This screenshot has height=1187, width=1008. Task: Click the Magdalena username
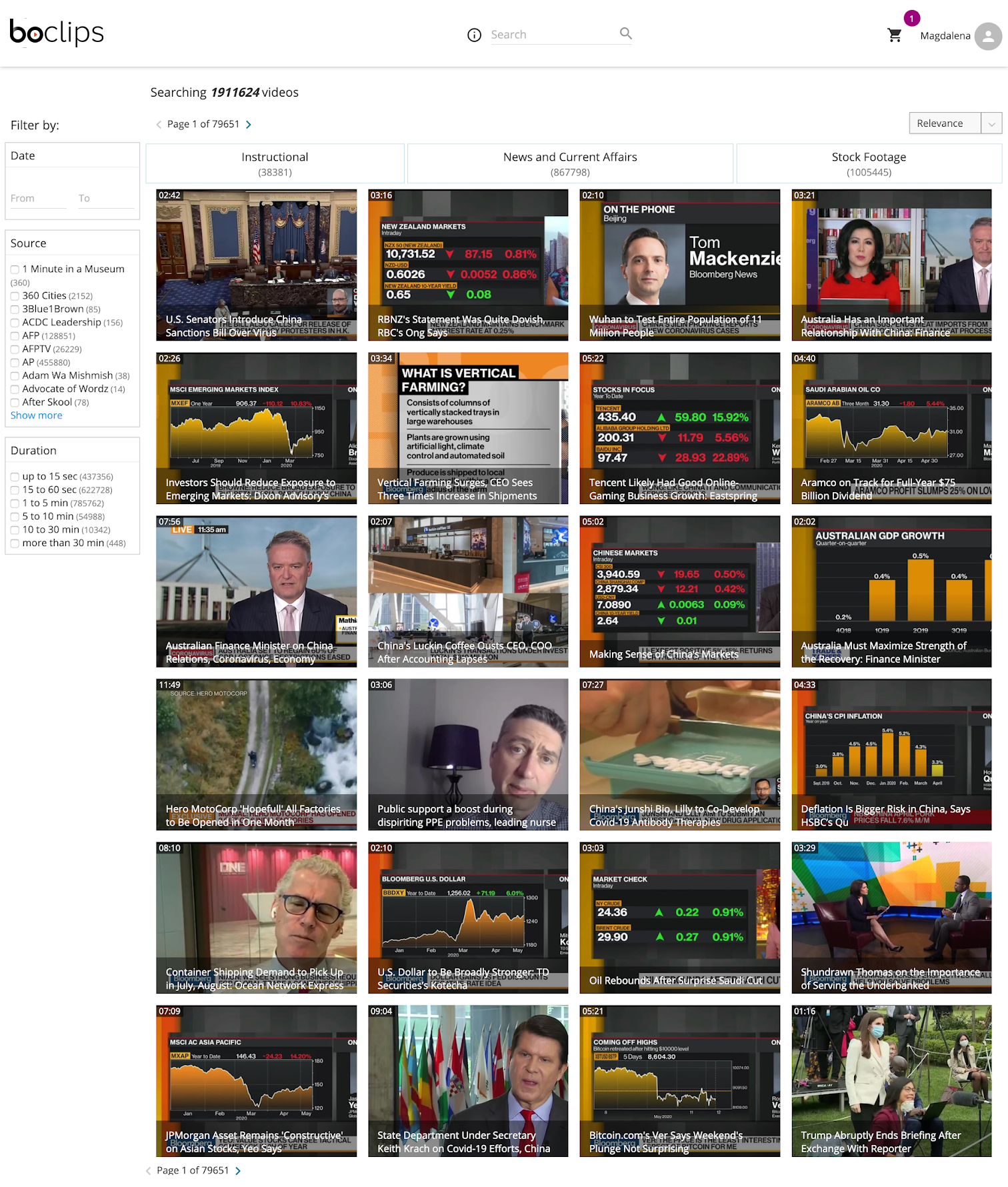945,36
